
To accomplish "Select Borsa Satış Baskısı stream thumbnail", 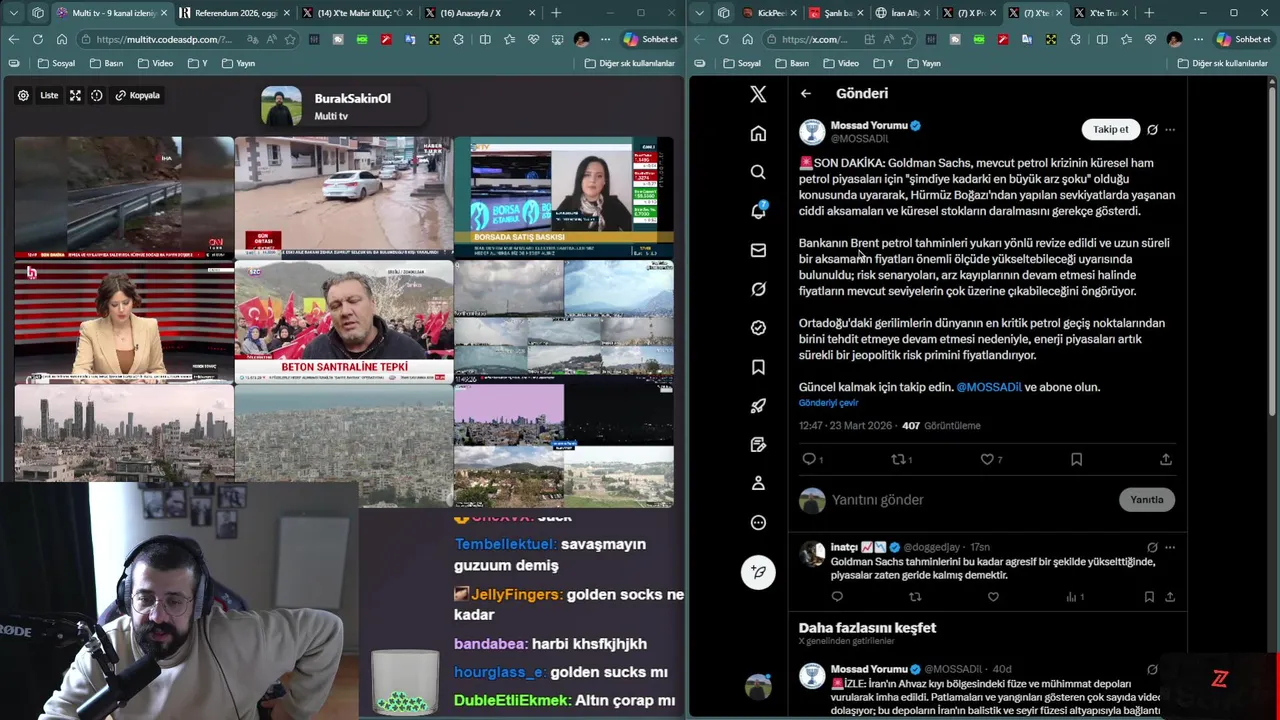I will coord(563,197).
